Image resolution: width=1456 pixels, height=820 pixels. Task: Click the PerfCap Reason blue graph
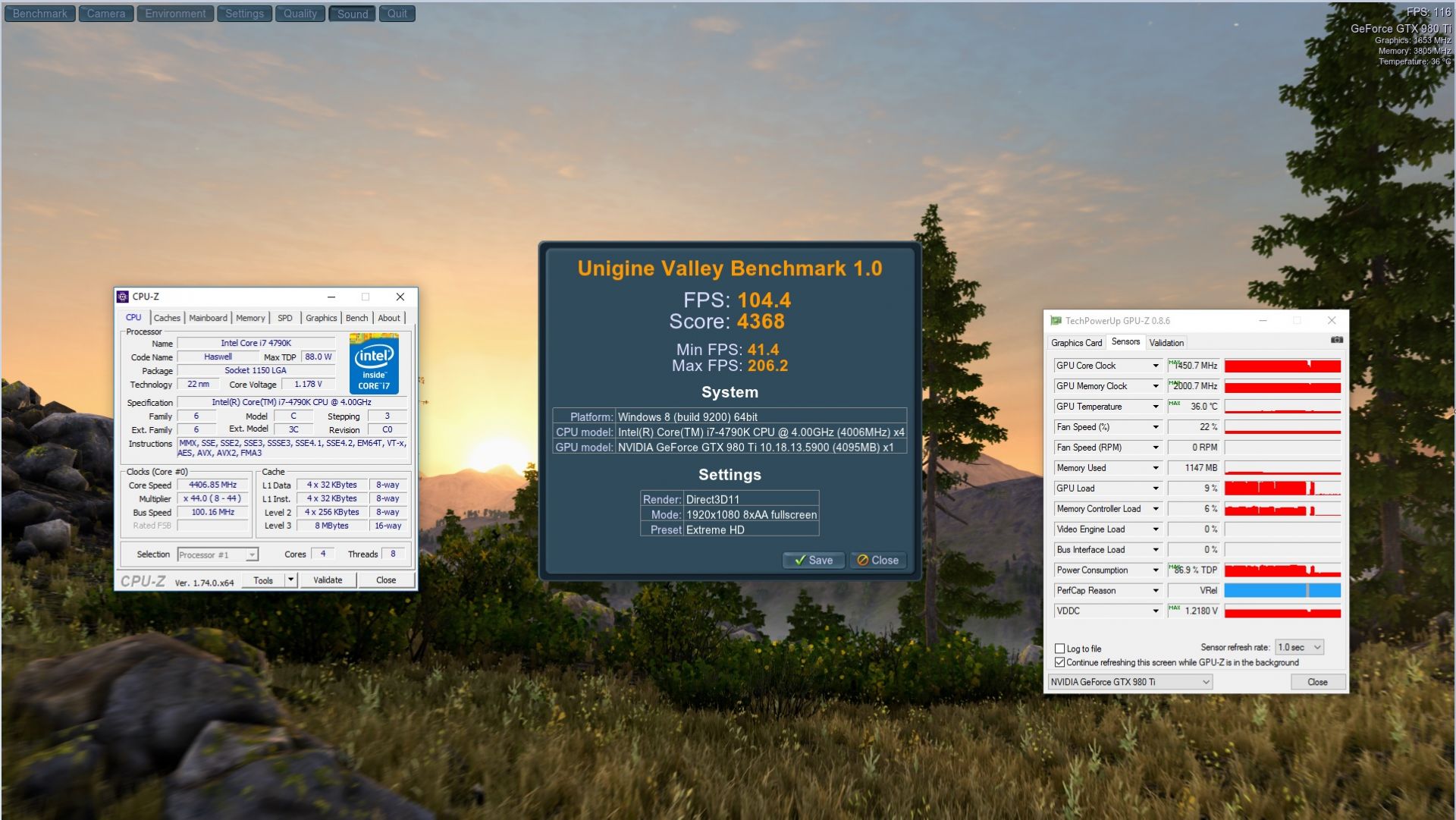coord(1282,591)
